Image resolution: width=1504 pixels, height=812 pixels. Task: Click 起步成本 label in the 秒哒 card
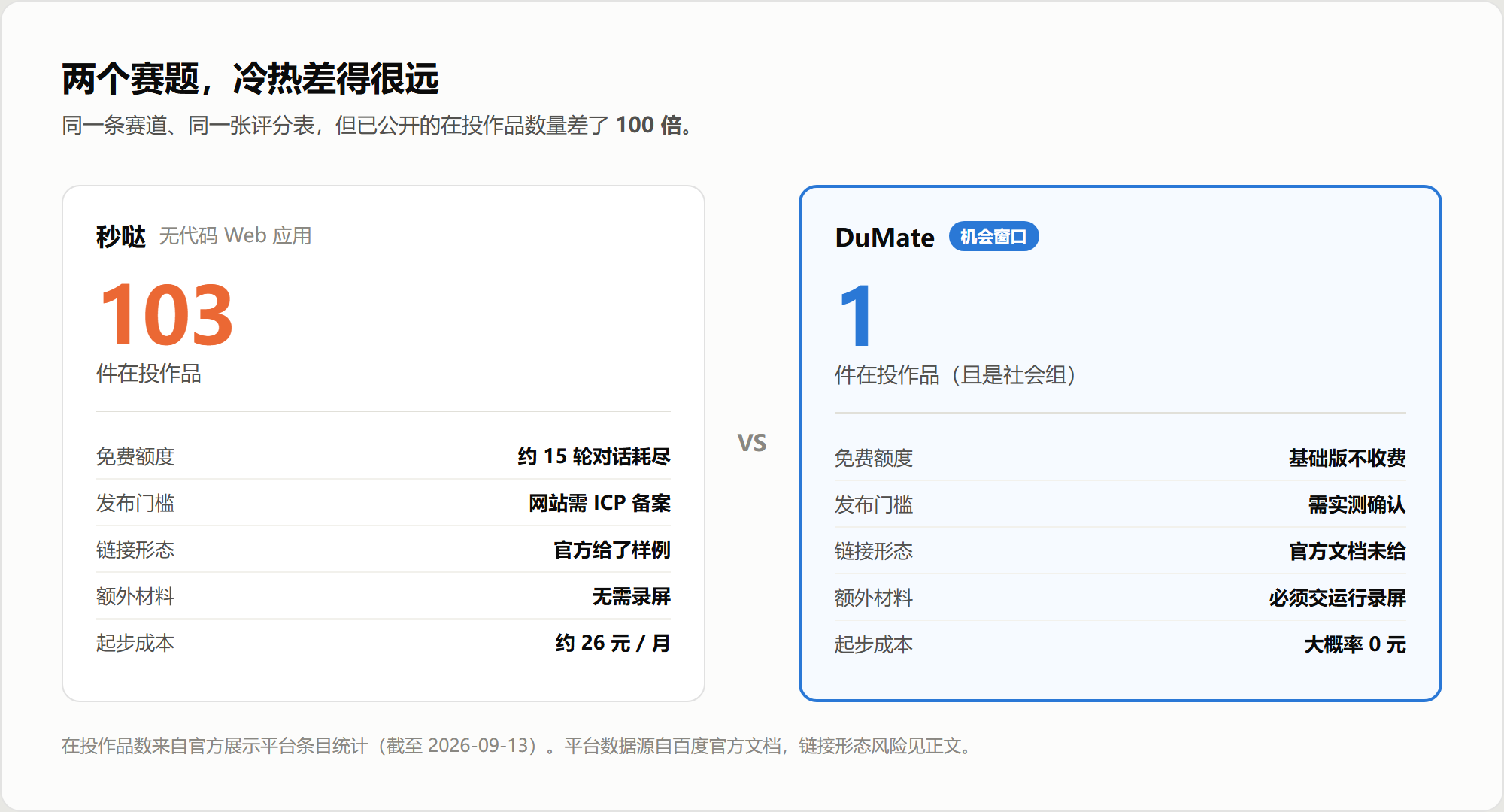(x=135, y=643)
